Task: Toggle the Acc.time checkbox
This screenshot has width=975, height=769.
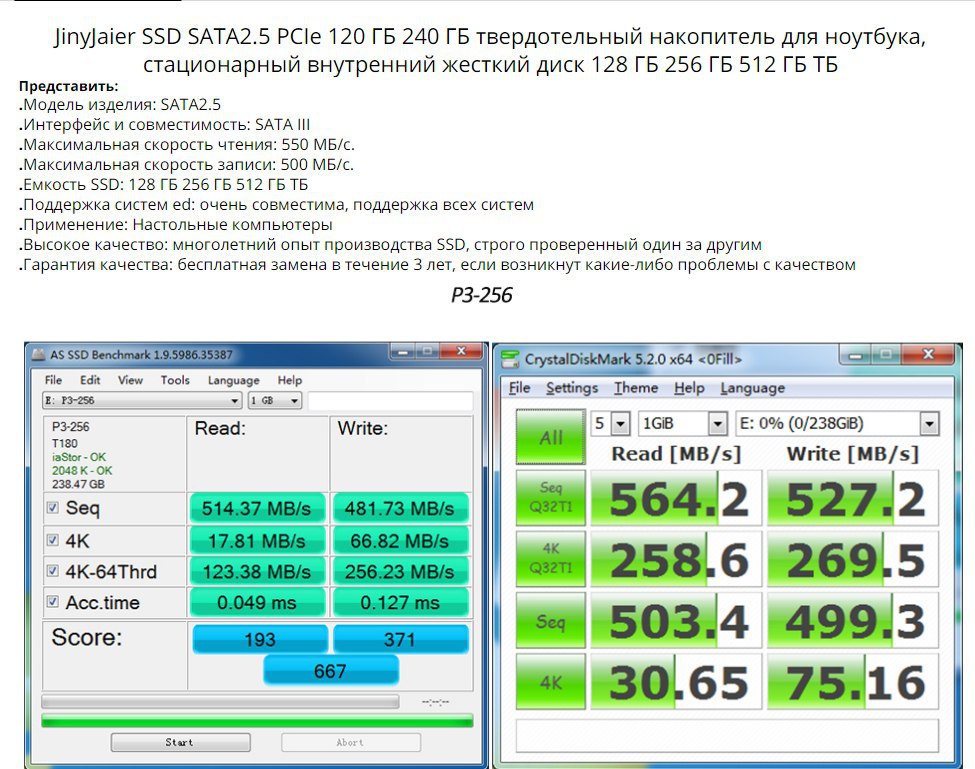Action: coord(53,601)
